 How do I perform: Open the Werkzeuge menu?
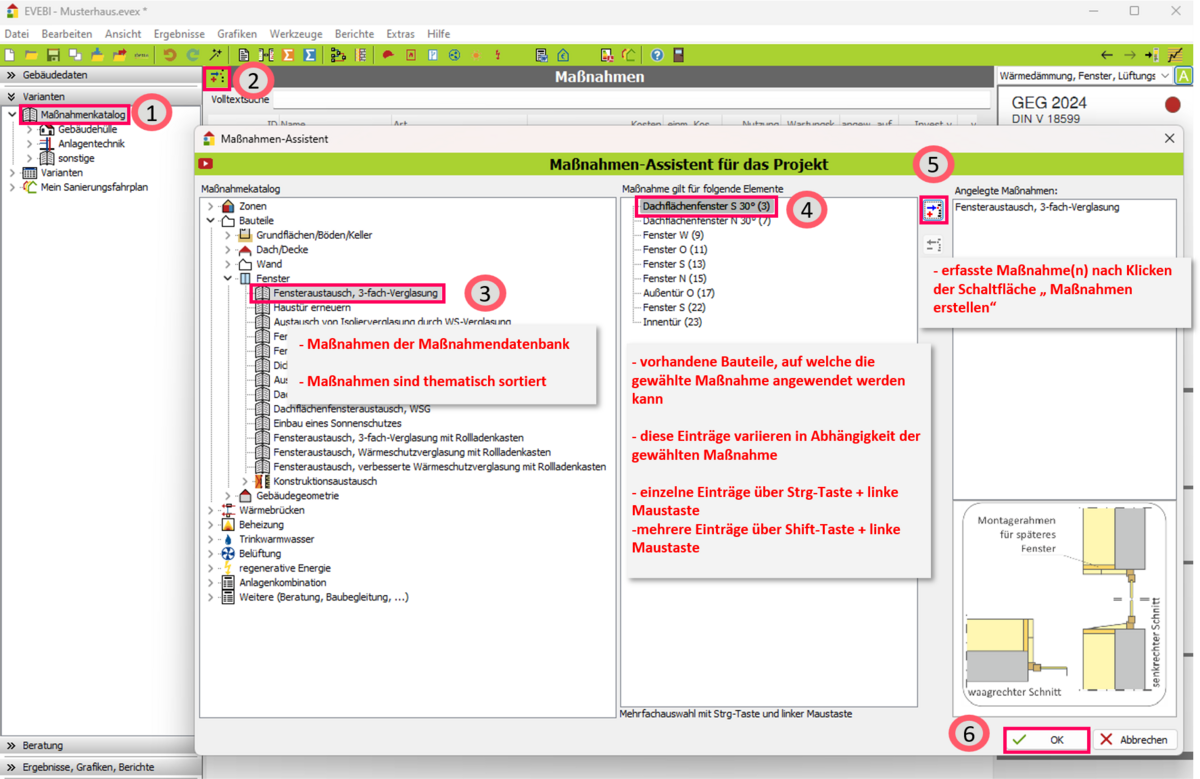click(296, 34)
